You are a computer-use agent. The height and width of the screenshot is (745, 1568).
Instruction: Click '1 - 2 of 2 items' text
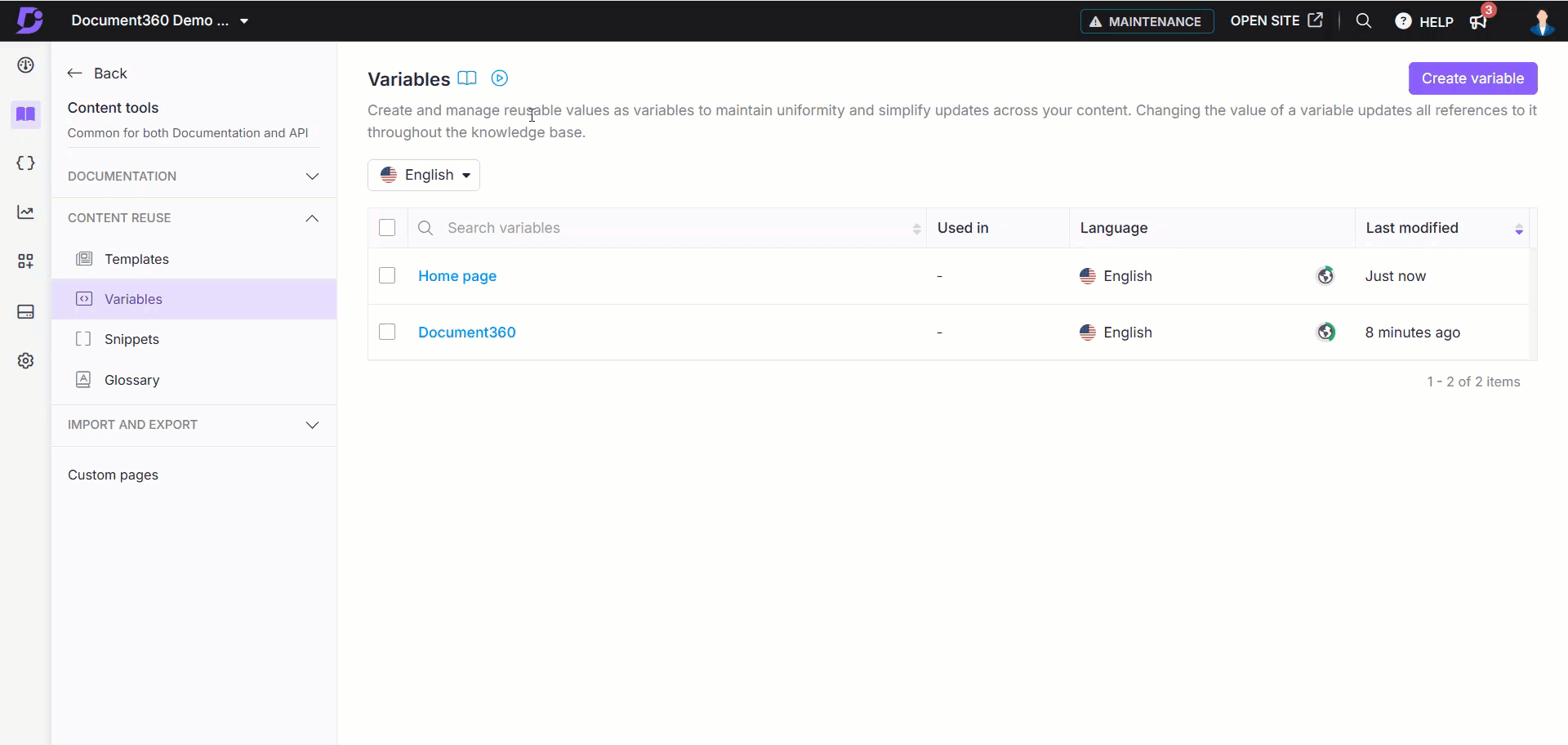1473,381
